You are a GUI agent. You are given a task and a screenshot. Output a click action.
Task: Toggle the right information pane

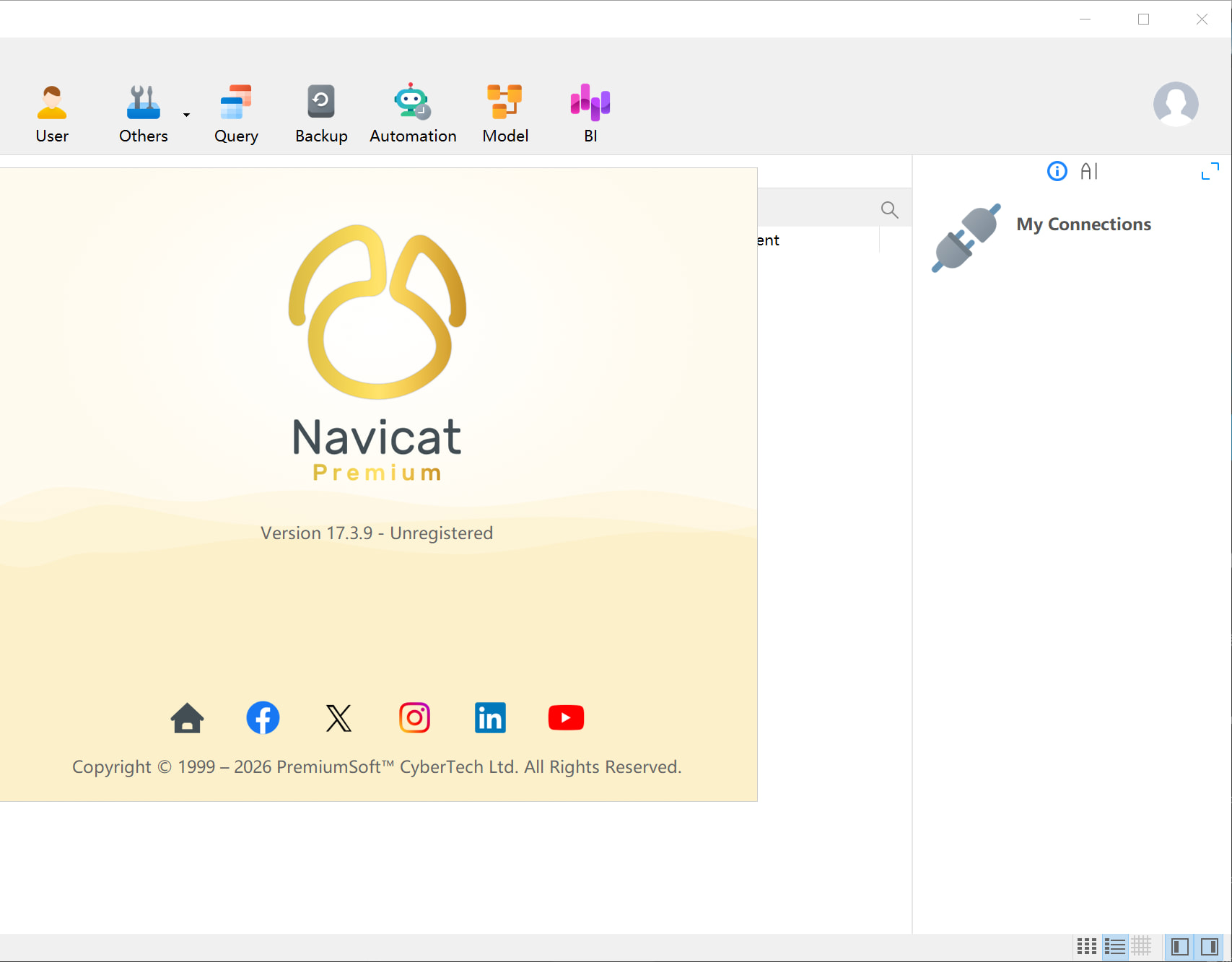1210,946
